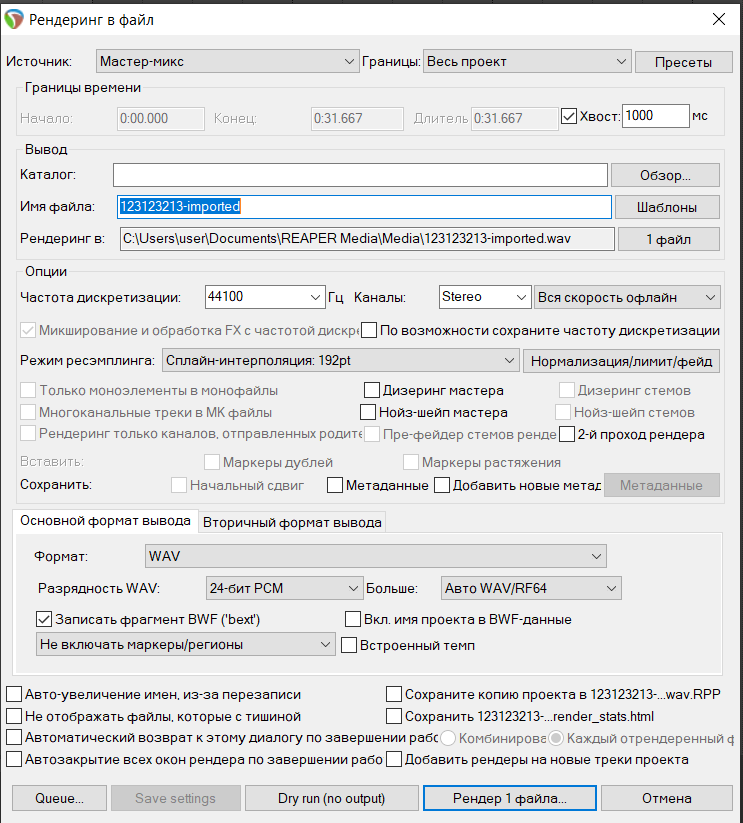
Task: Enable Дизеринг мастера checkbox
Action: [x=372, y=390]
